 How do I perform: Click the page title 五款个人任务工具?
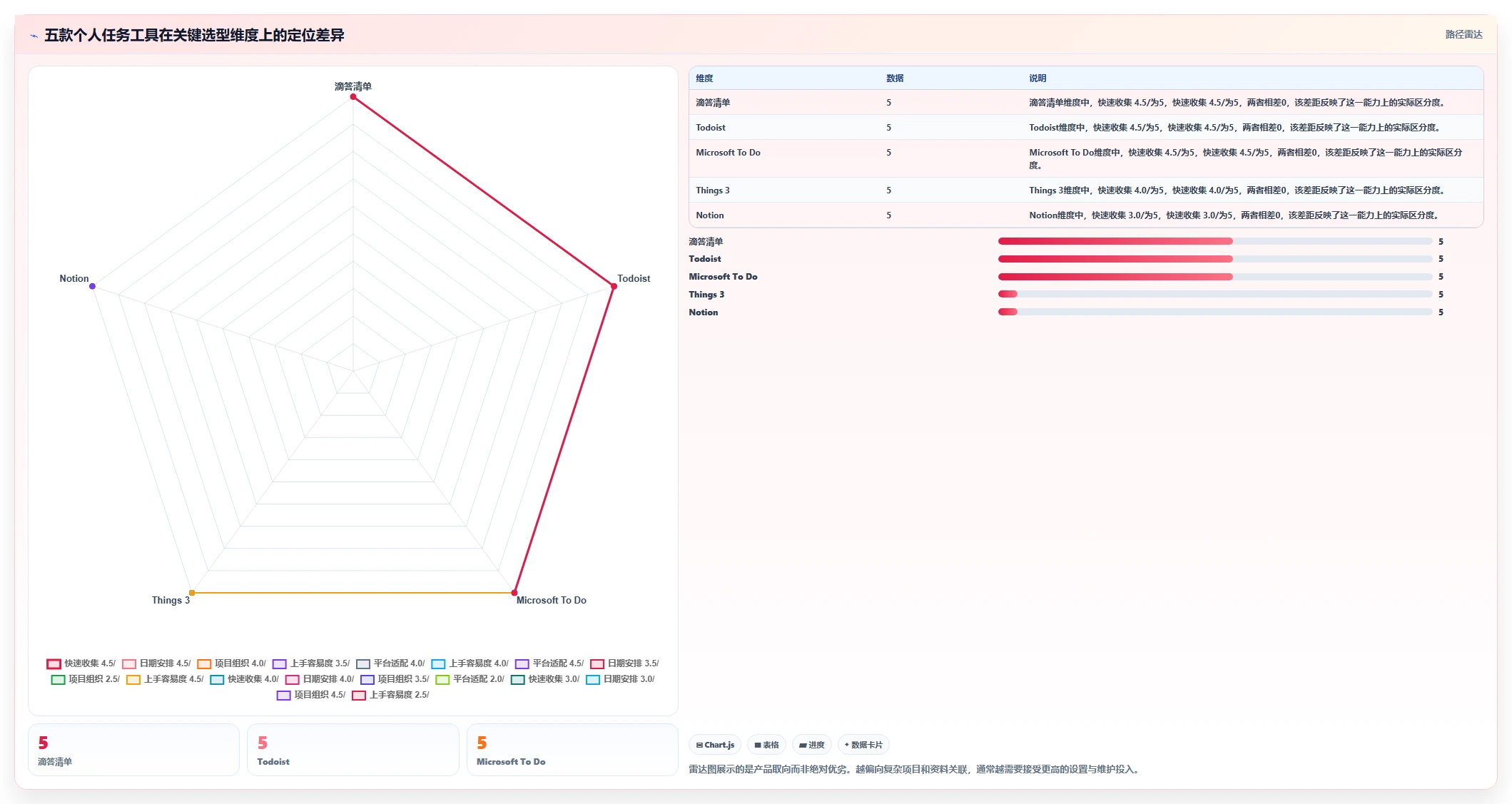194,36
